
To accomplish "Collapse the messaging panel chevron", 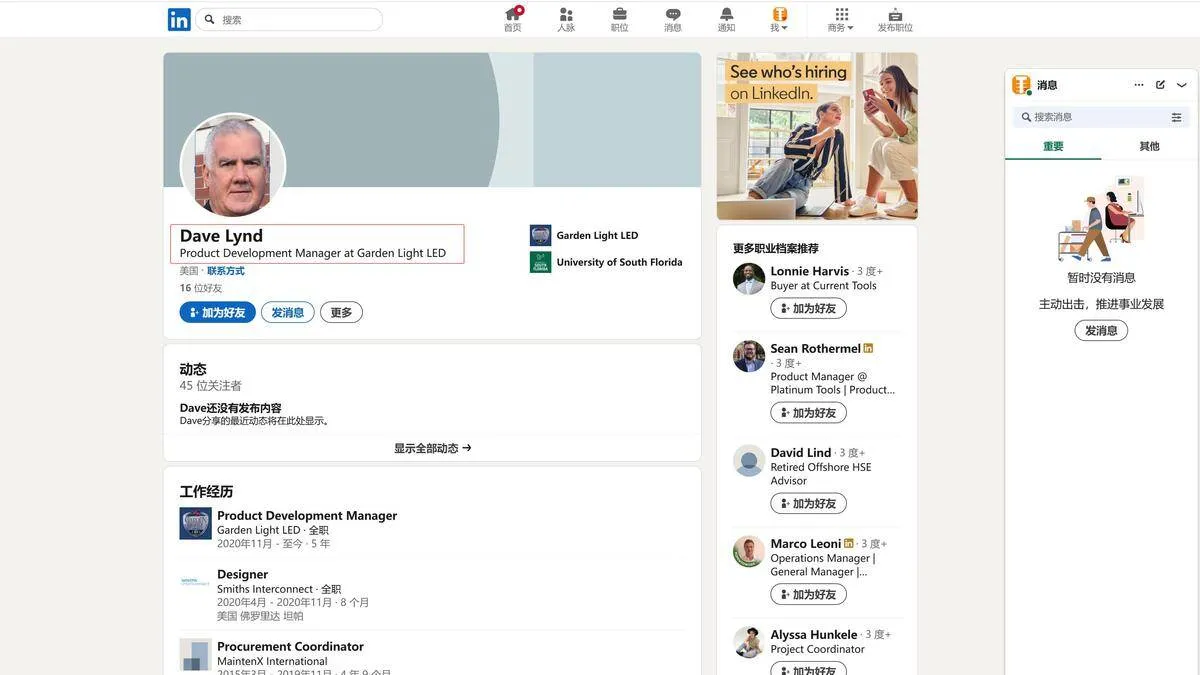I will [1182, 85].
